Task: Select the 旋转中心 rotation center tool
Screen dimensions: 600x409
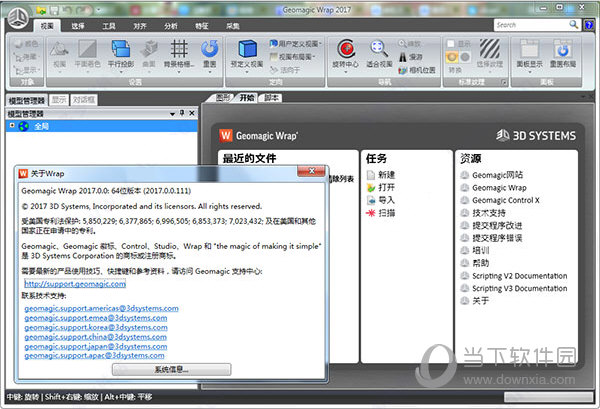Action: coord(348,48)
